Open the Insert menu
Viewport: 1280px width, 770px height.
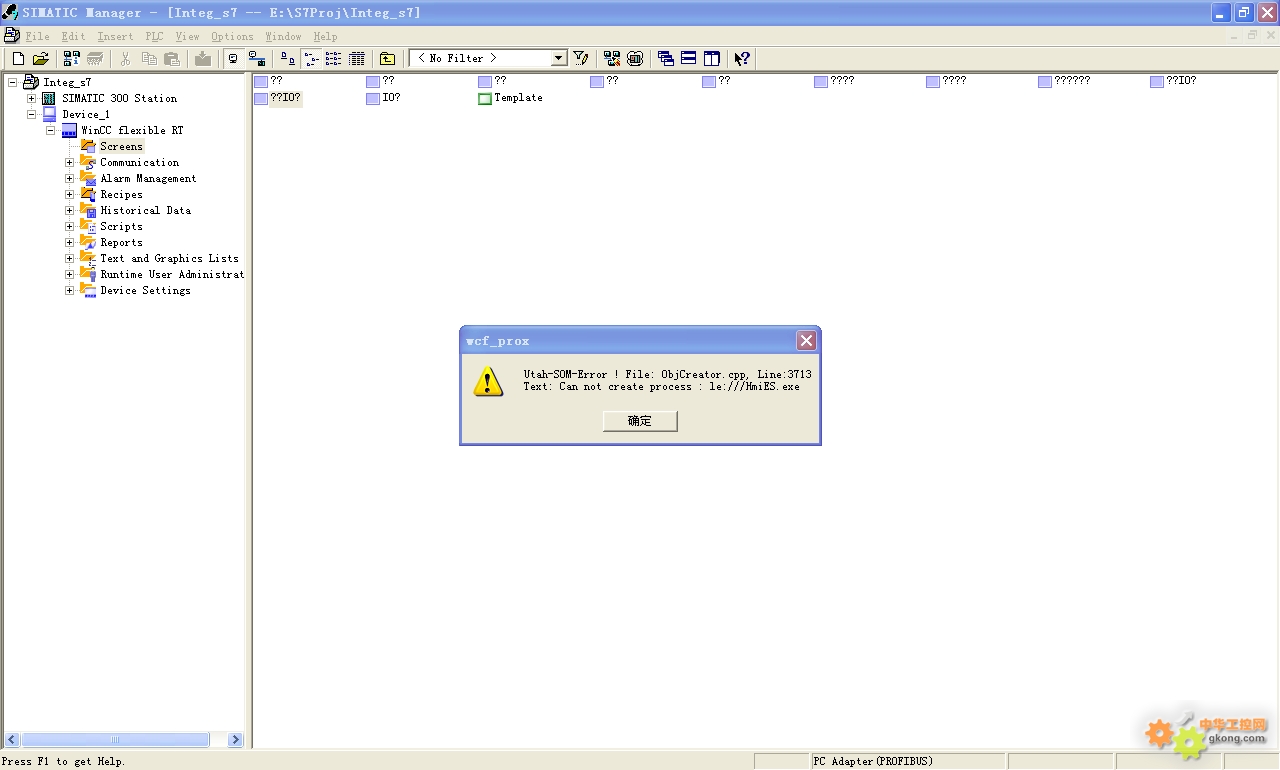point(115,36)
